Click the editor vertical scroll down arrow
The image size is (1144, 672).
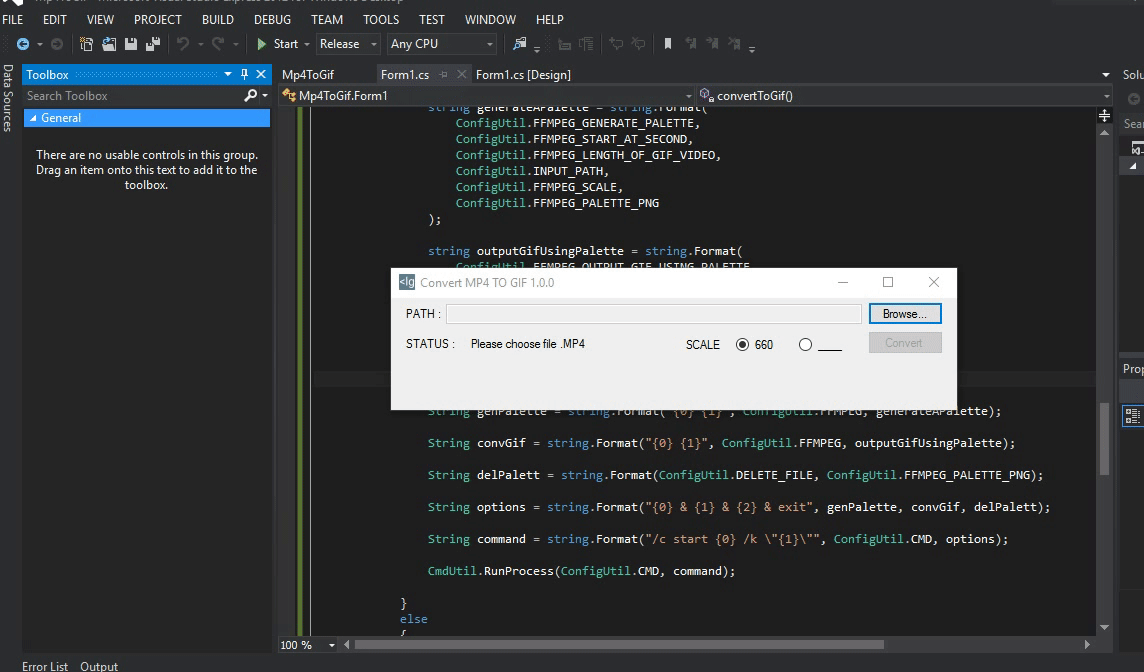coord(1105,627)
